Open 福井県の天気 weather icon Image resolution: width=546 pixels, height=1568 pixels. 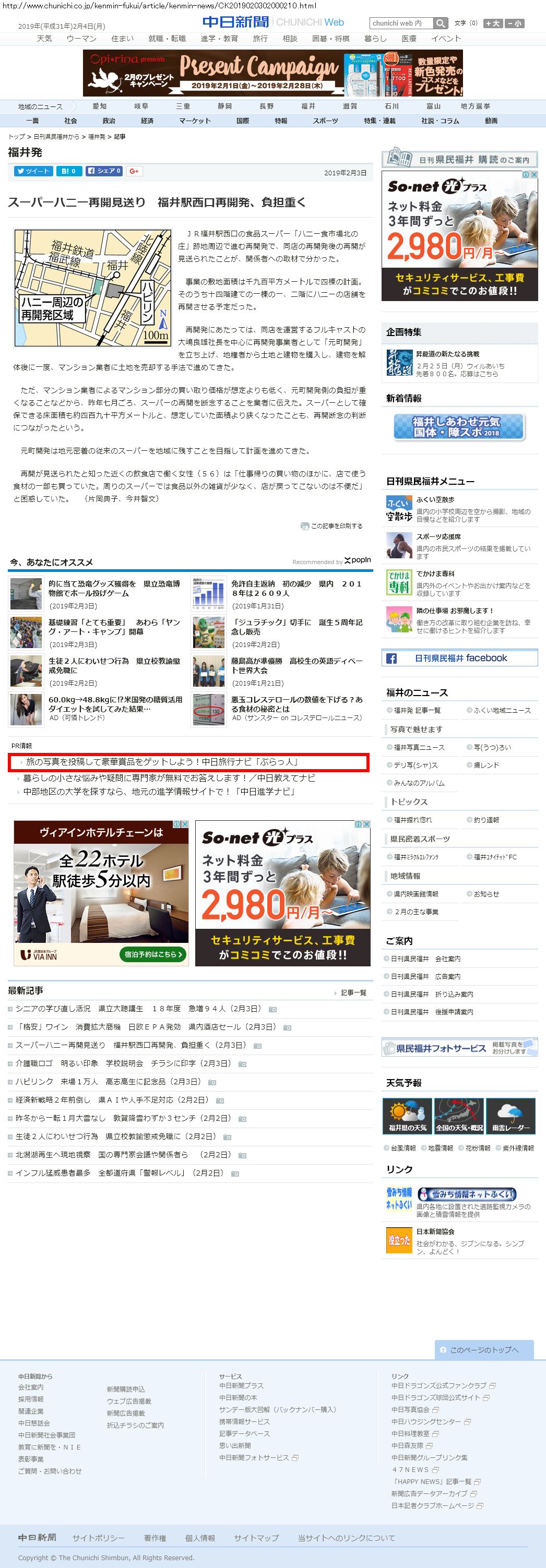point(407,1115)
